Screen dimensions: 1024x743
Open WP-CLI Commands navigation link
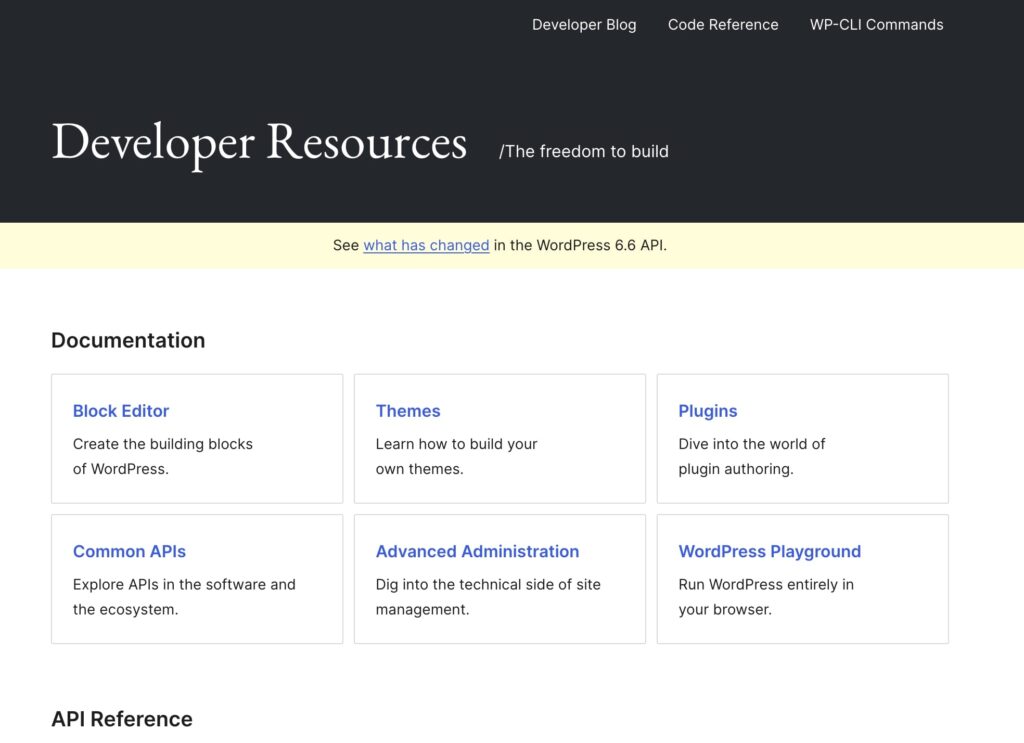[x=876, y=25]
